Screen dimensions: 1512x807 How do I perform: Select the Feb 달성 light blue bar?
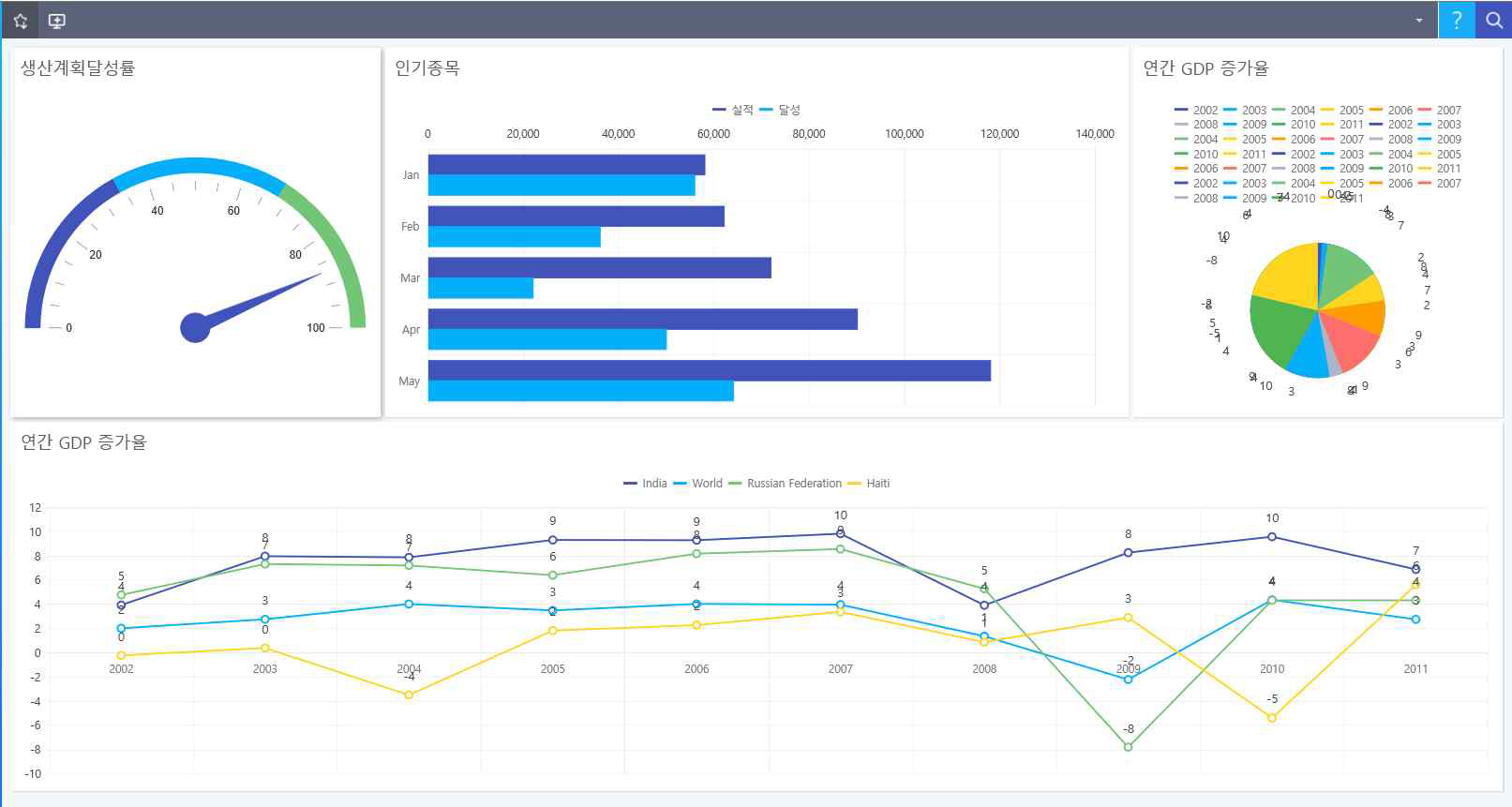click(515, 237)
